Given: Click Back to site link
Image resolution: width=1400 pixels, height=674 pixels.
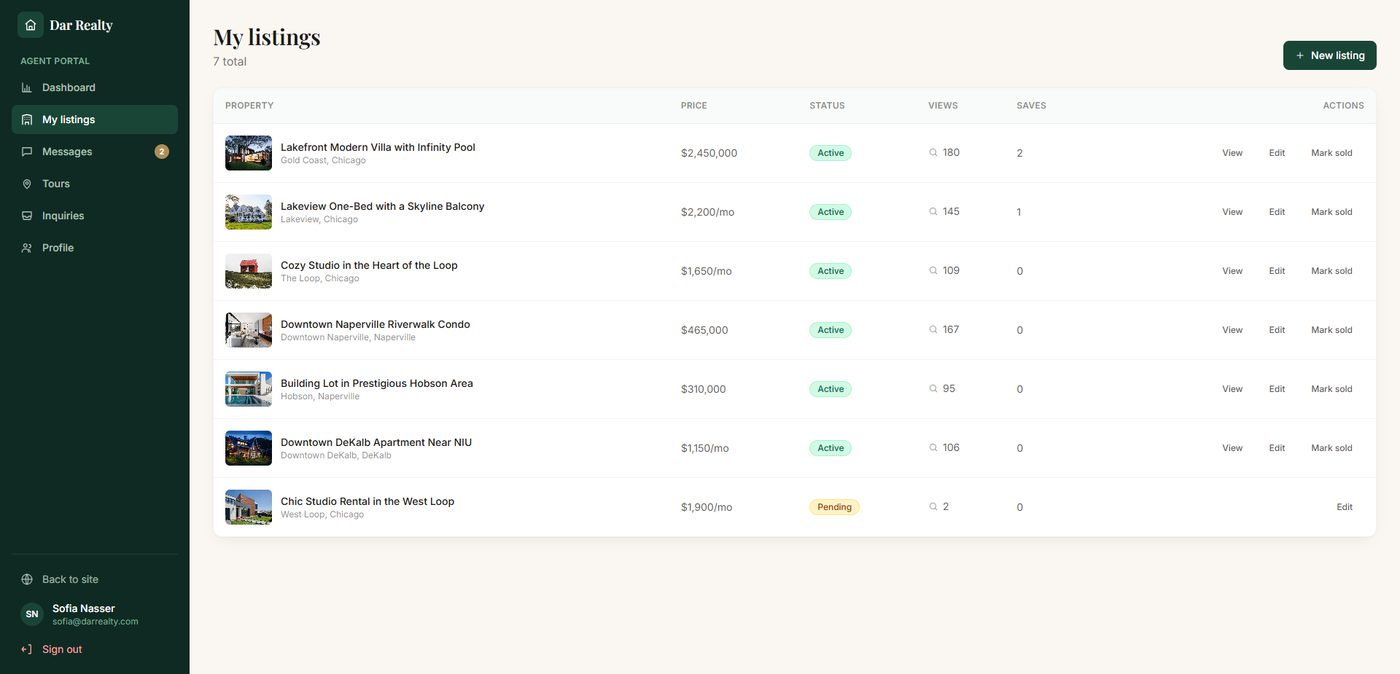Looking at the screenshot, I should (x=95, y=580).
